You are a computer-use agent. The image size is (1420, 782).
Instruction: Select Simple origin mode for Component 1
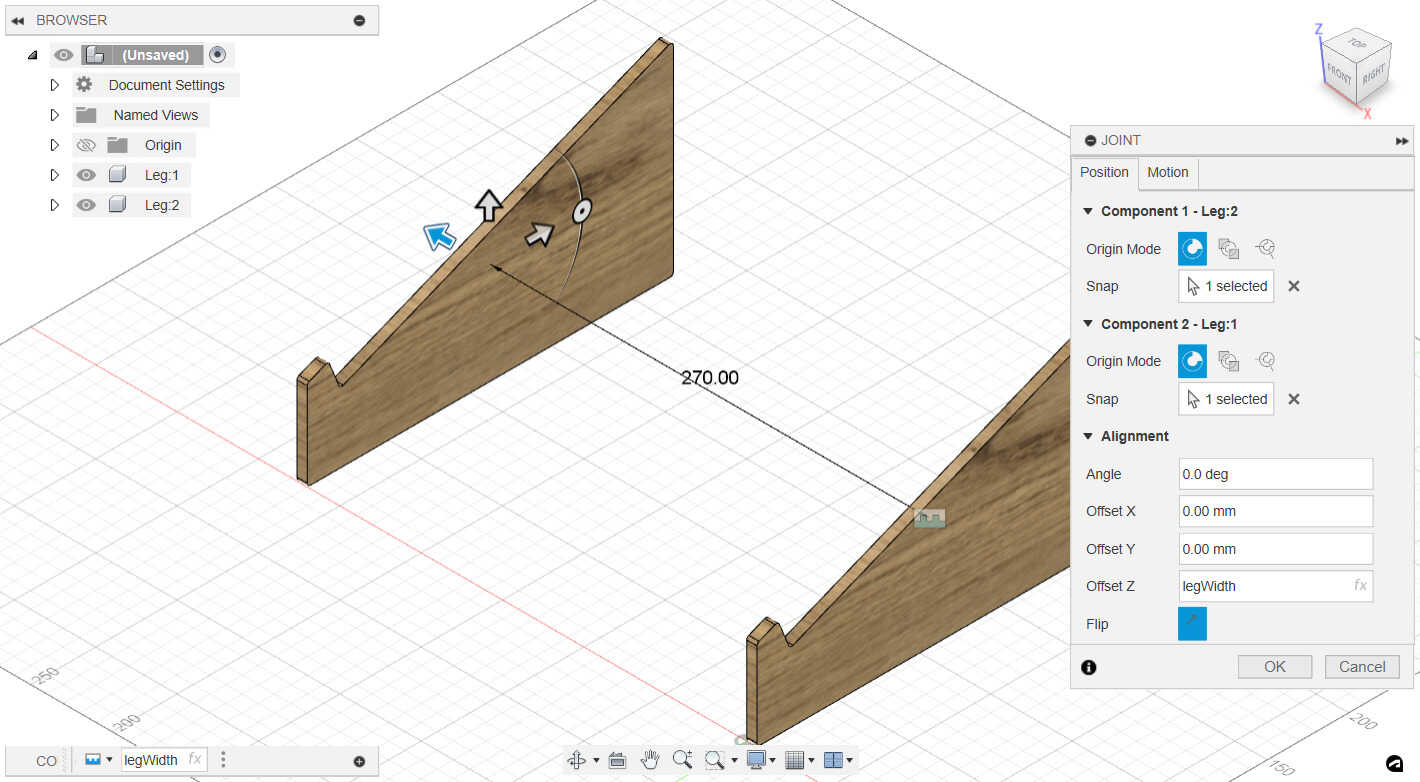coord(1192,249)
